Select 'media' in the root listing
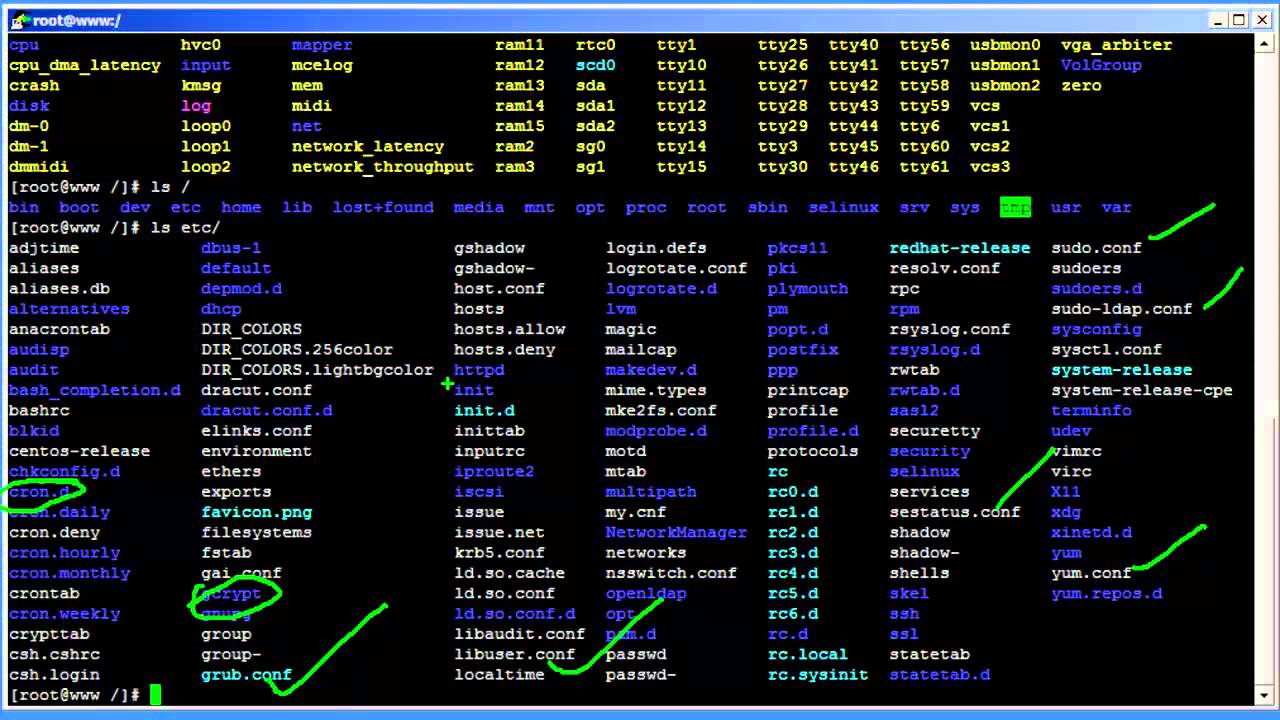The height and width of the screenshot is (720, 1280). pos(479,207)
